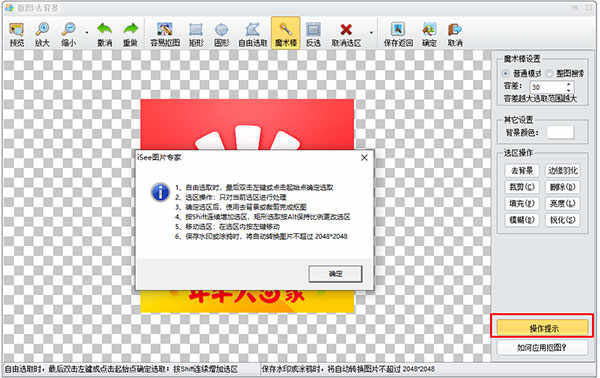
Task: Expand the dropdown arrow next to 缩小
Action: point(86,33)
